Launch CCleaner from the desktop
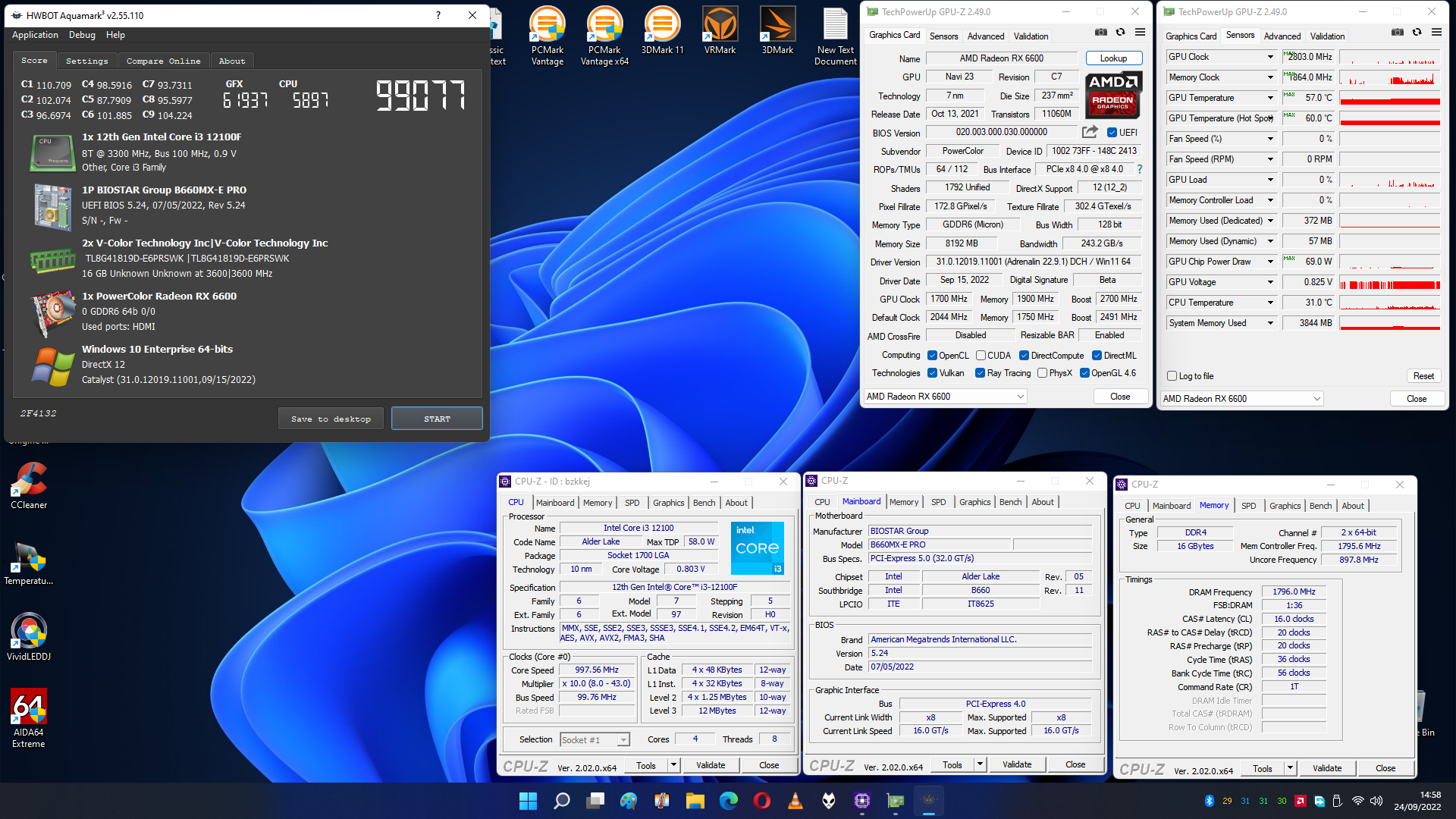 [x=29, y=485]
